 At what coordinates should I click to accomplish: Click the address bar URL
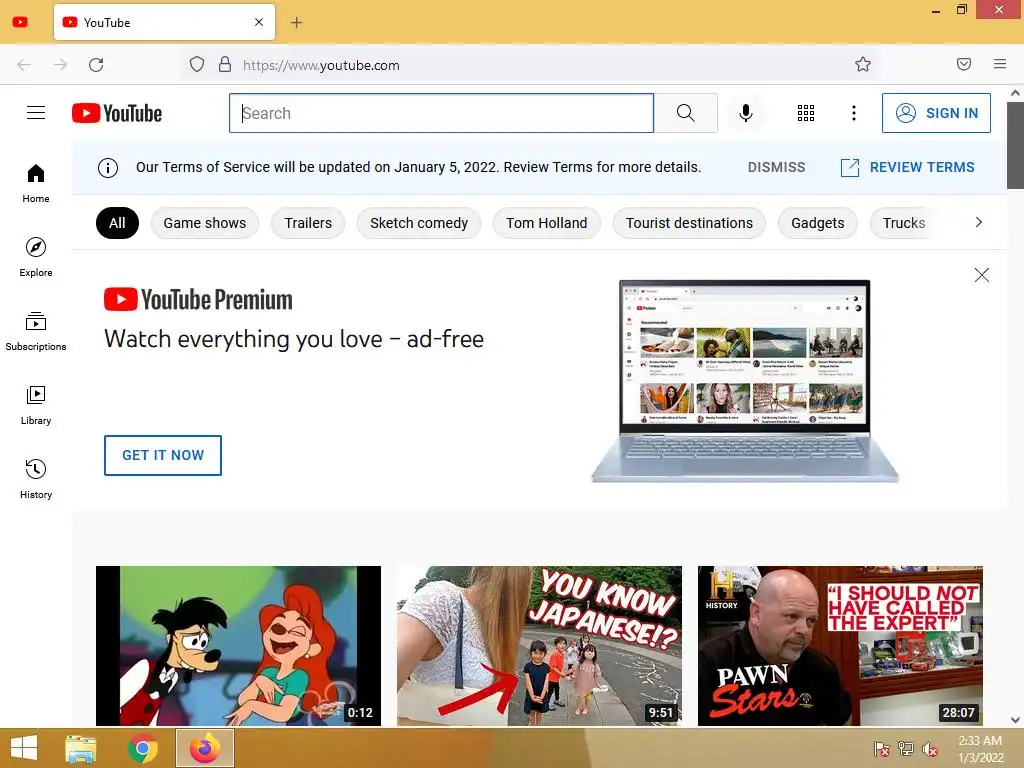coord(321,65)
